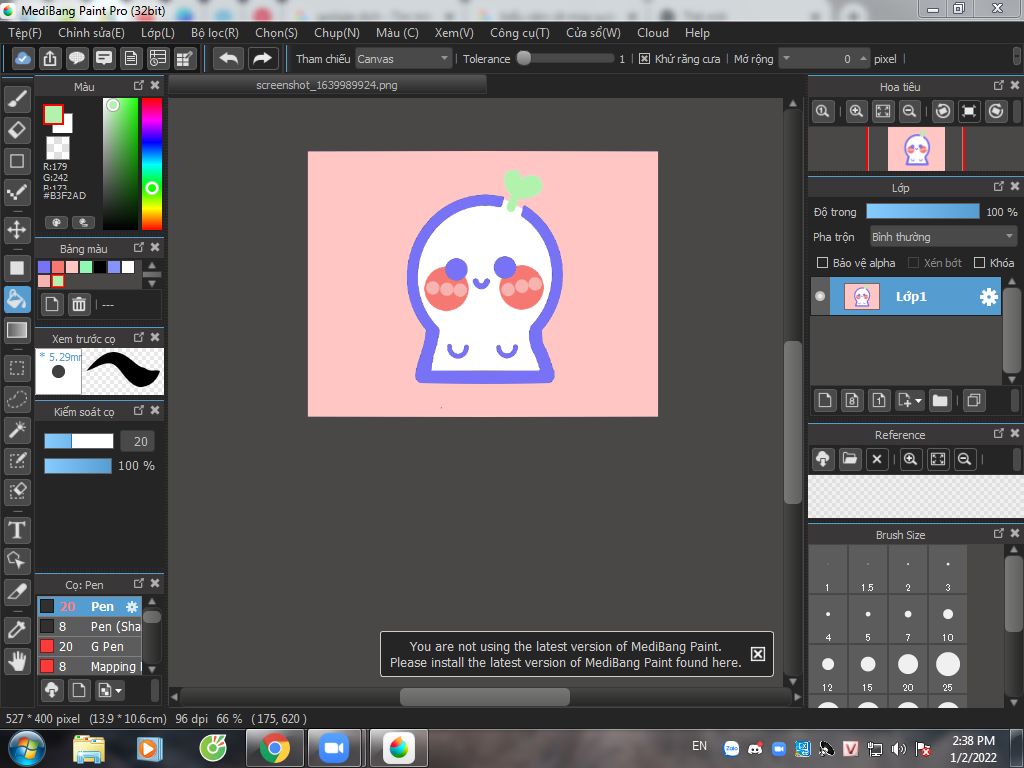This screenshot has height=768, width=1024.
Task: Open Chrome from the taskbar
Action: click(275, 748)
